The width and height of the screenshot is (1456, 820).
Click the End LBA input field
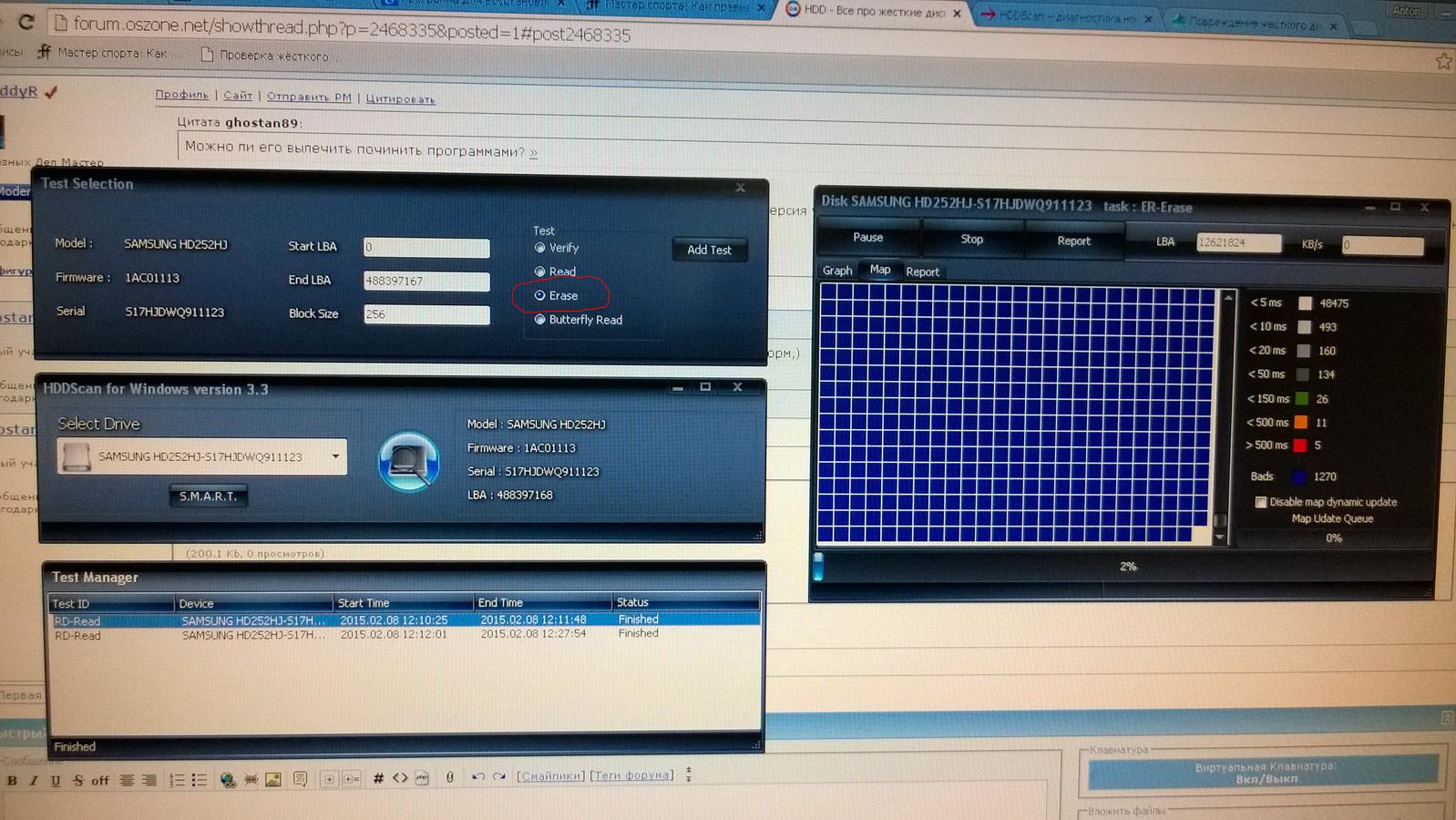coord(426,281)
